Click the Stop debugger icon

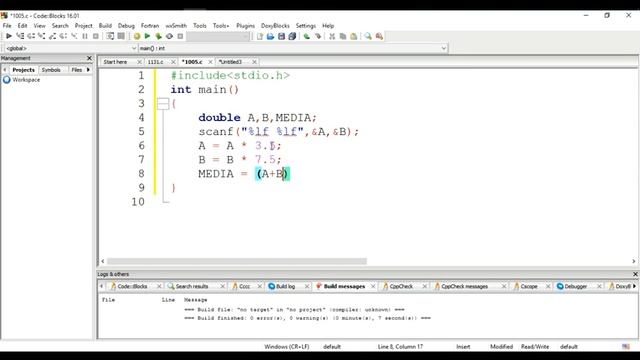tap(96, 36)
